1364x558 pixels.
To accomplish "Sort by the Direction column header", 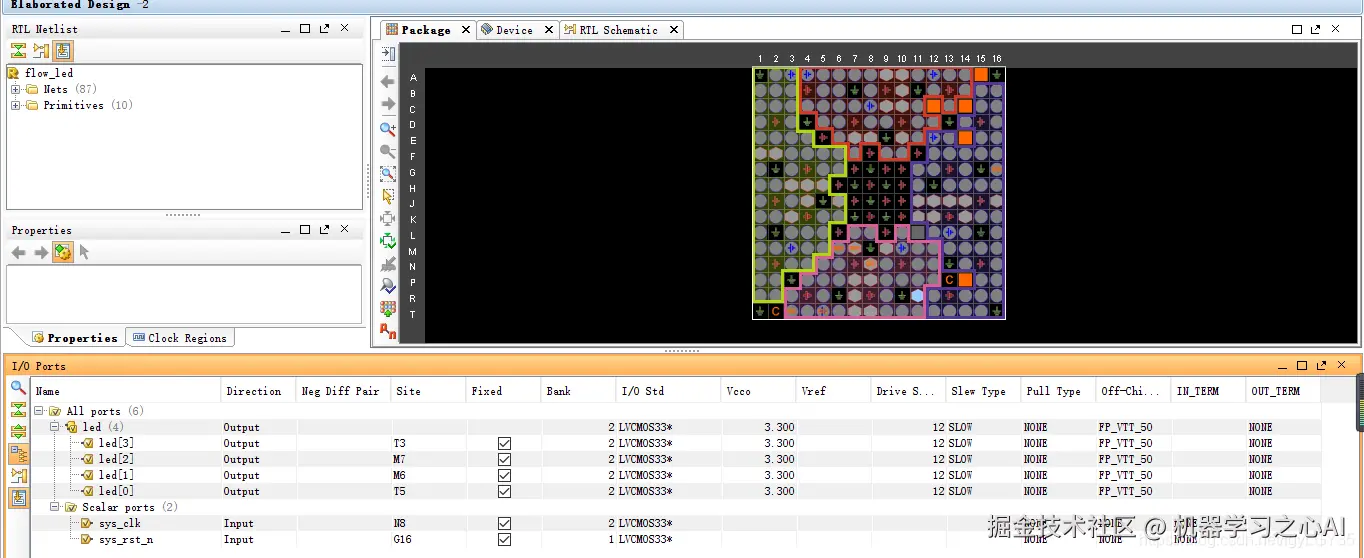I will 259,391.
